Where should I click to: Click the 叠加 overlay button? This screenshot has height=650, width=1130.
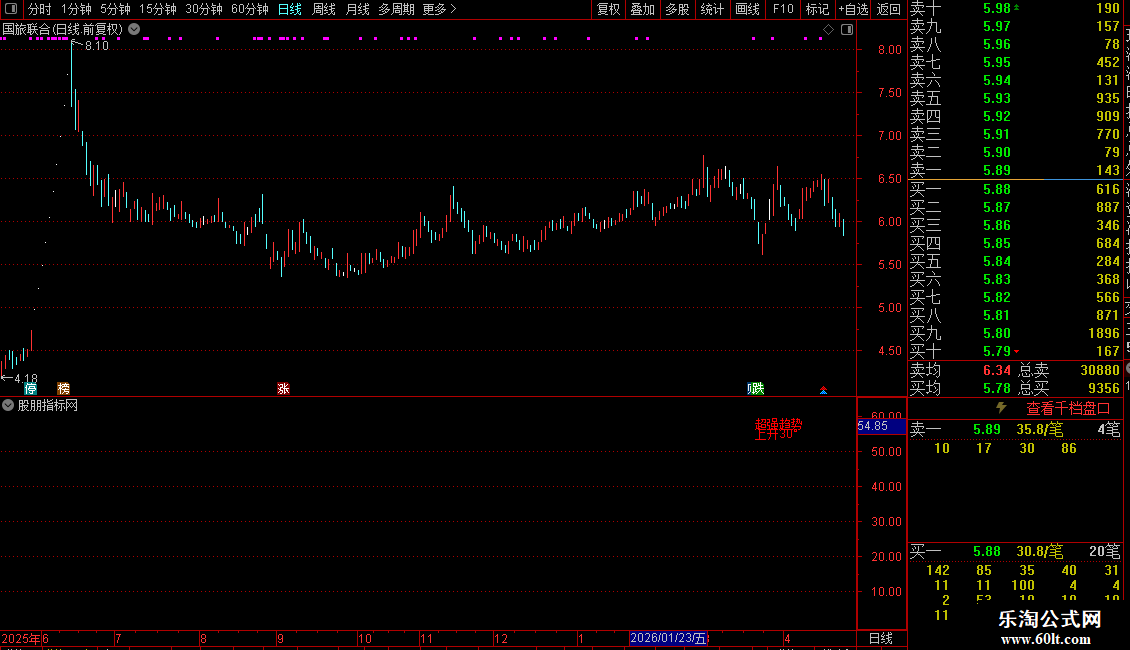(642, 9)
